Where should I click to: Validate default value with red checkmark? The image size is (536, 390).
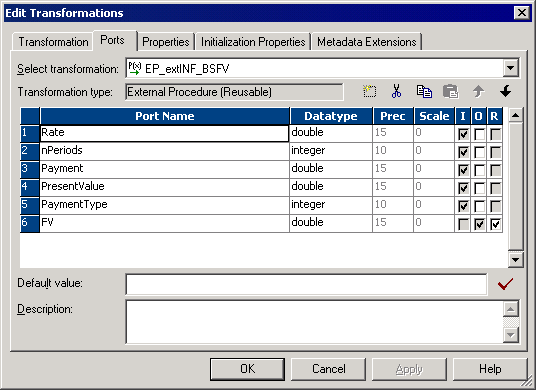tap(505, 284)
